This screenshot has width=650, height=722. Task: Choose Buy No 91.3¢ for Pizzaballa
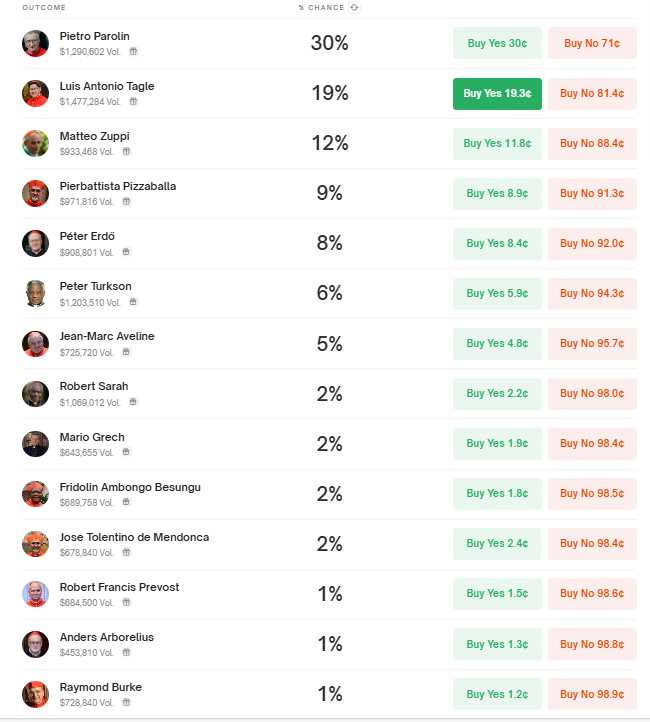592,193
